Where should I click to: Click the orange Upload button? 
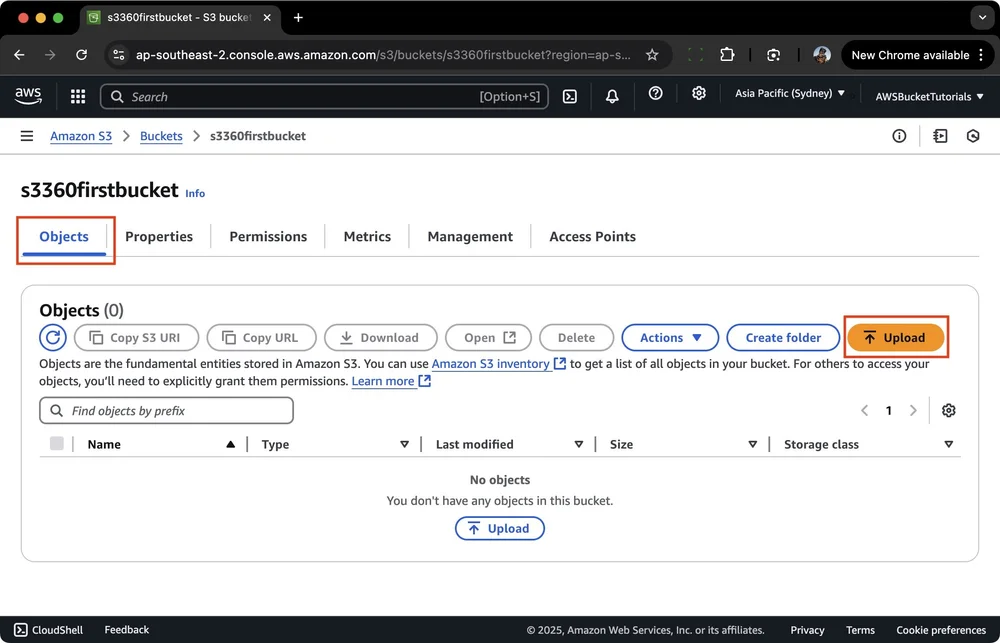[x=895, y=337]
